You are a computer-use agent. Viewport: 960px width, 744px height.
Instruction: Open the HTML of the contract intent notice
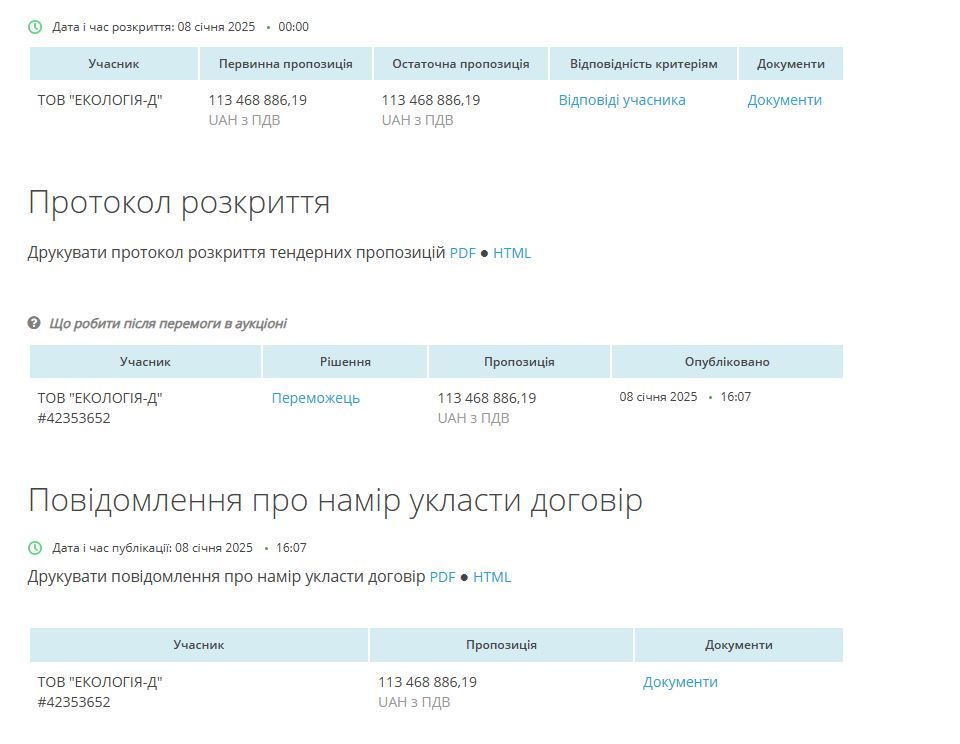point(493,577)
